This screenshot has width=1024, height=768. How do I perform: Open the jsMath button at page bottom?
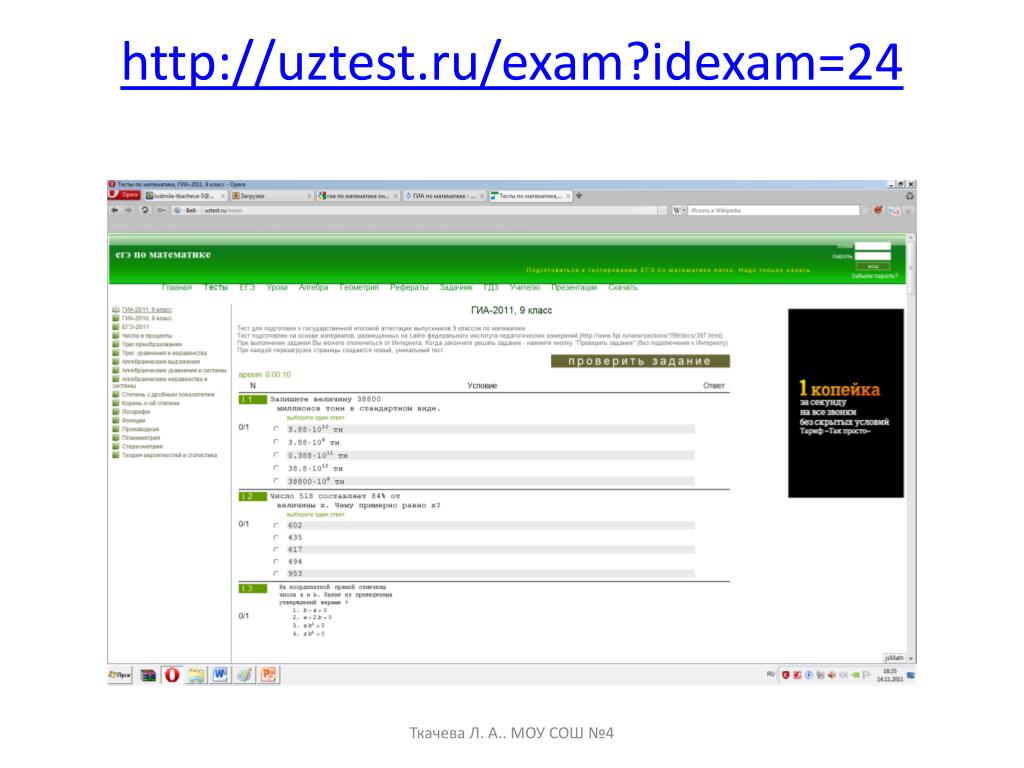[894, 658]
